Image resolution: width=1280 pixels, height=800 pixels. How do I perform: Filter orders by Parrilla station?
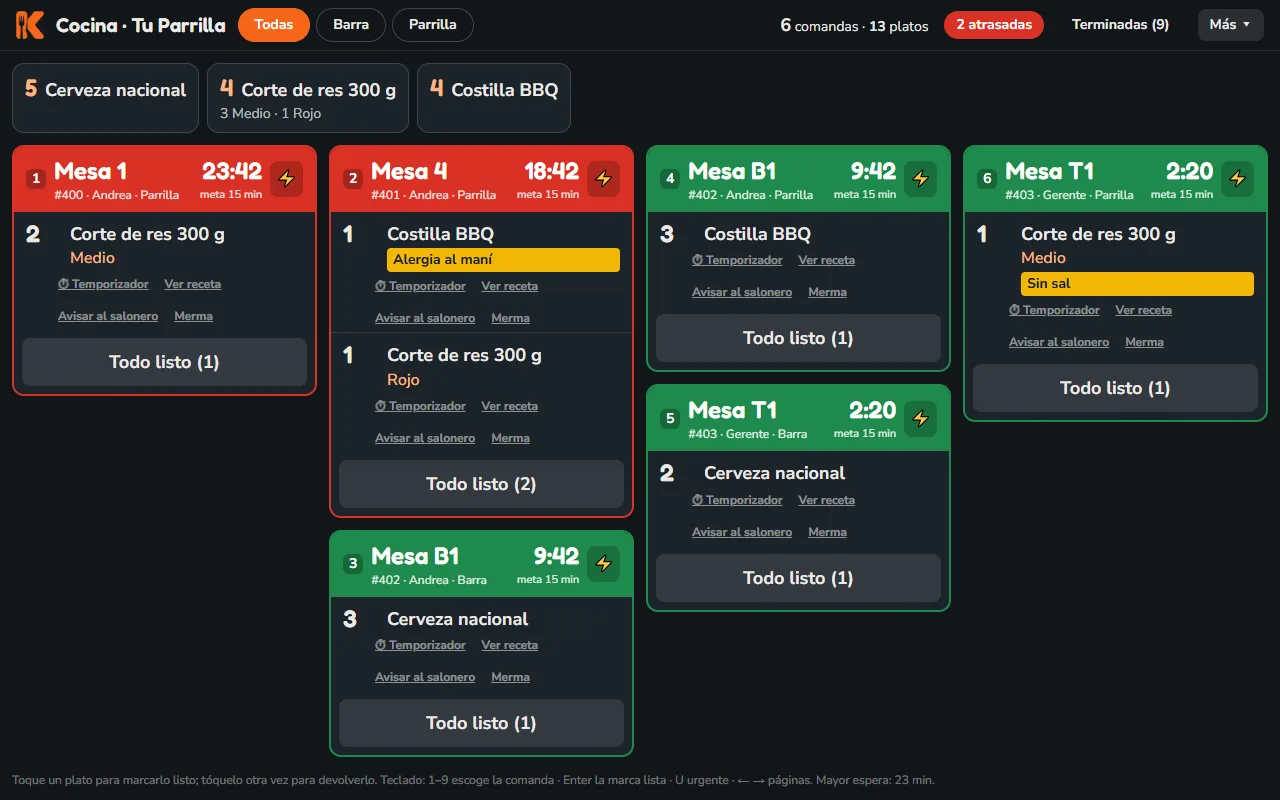433,25
